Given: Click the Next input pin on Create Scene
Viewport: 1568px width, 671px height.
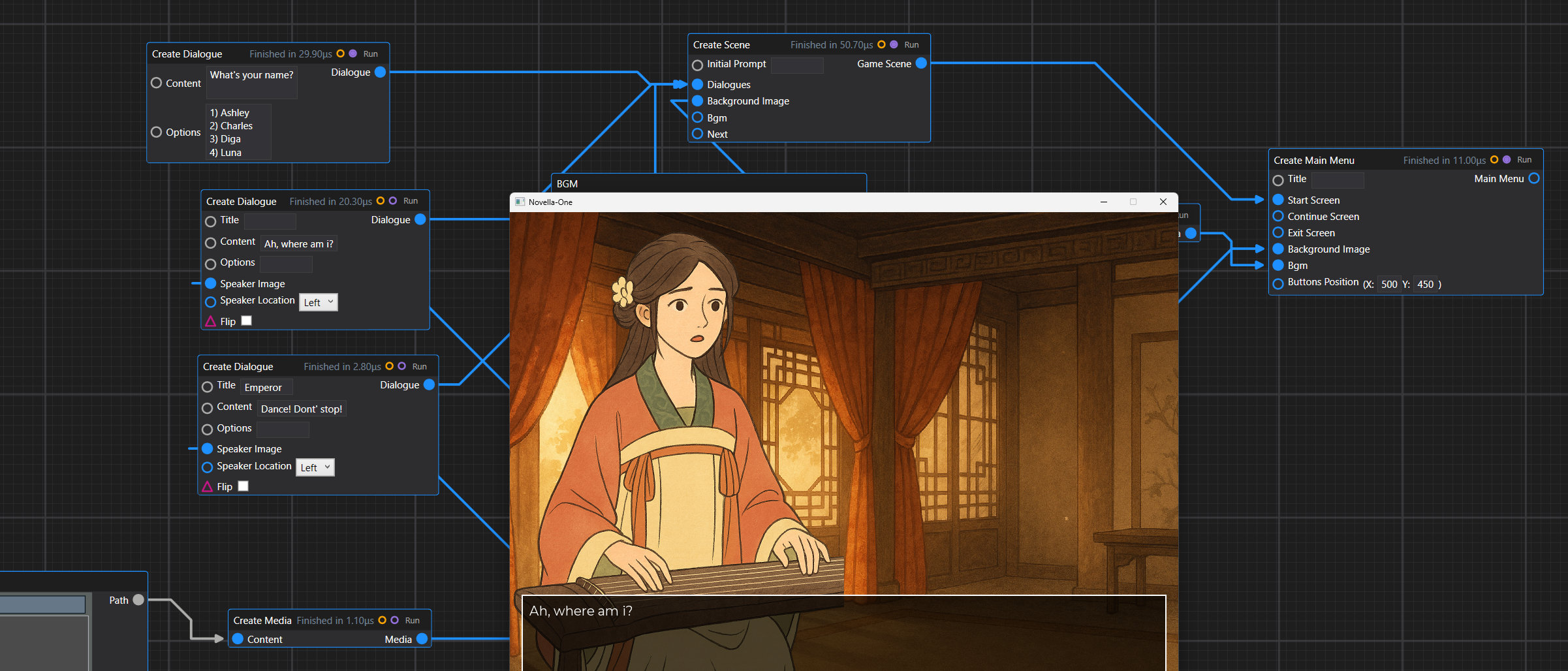Looking at the screenshot, I should [697, 134].
